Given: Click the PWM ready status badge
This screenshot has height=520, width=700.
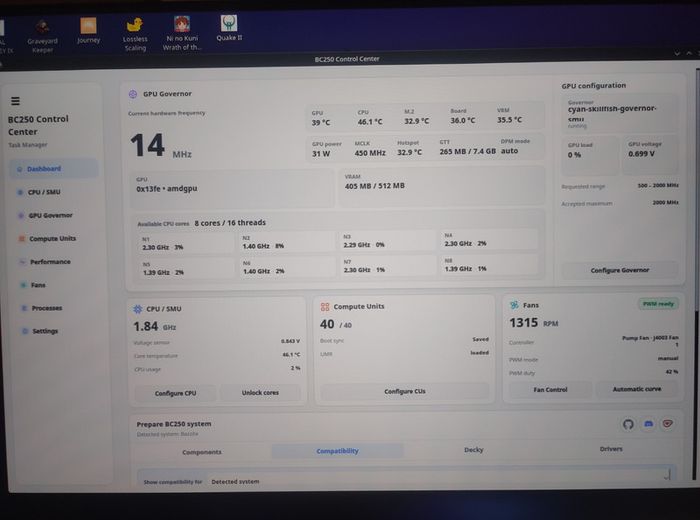Looking at the screenshot, I should pos(658,304).
